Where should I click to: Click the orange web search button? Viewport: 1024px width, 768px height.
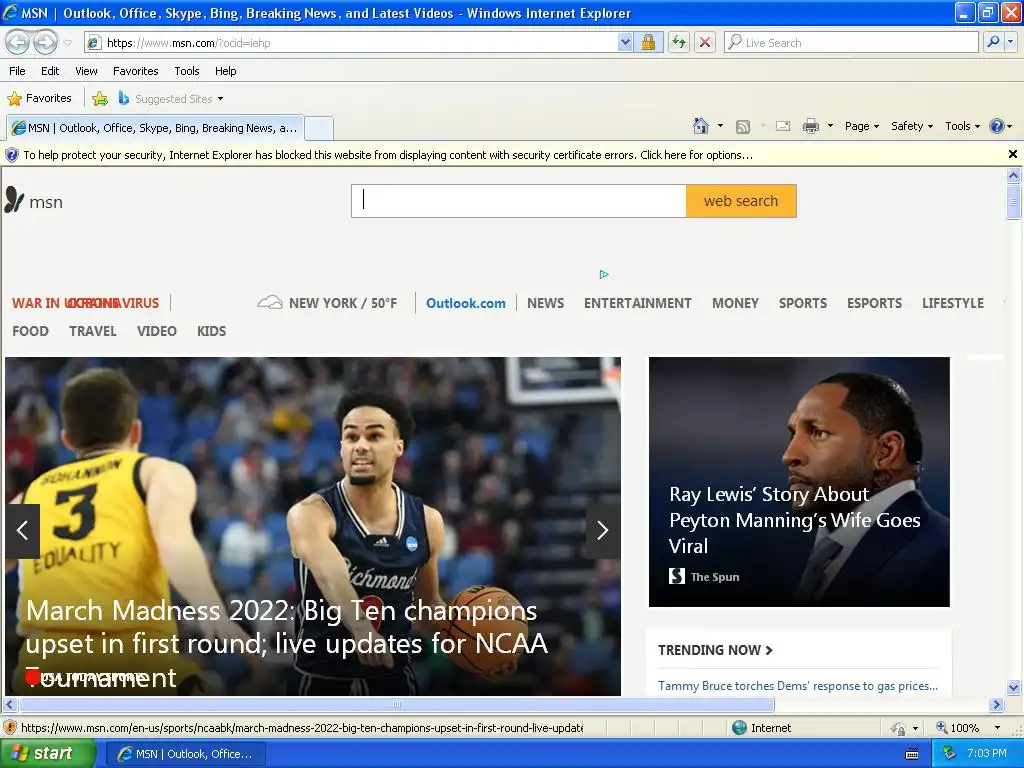741,200
